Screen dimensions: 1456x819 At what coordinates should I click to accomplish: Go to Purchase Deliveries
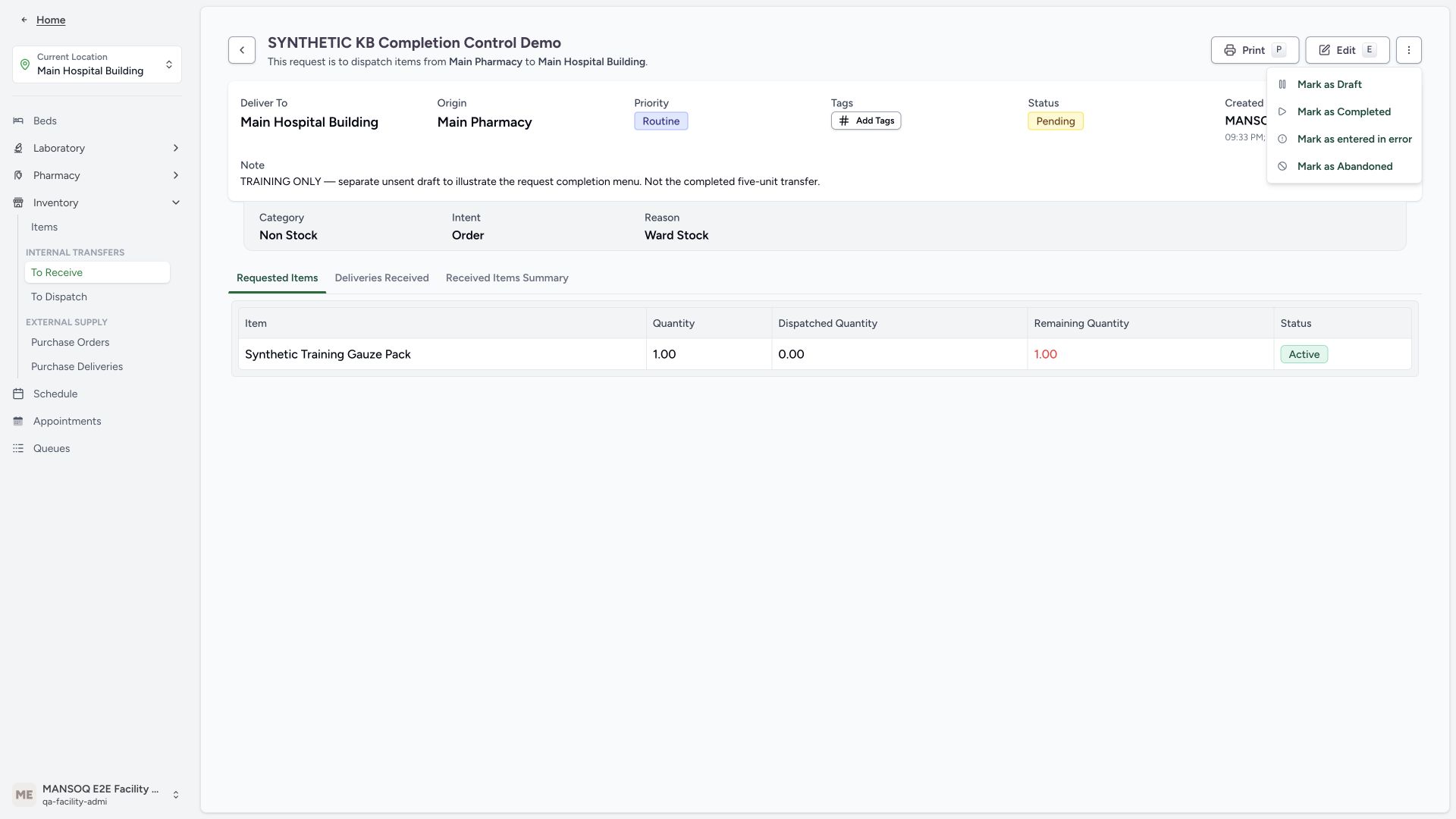[97, 367]
